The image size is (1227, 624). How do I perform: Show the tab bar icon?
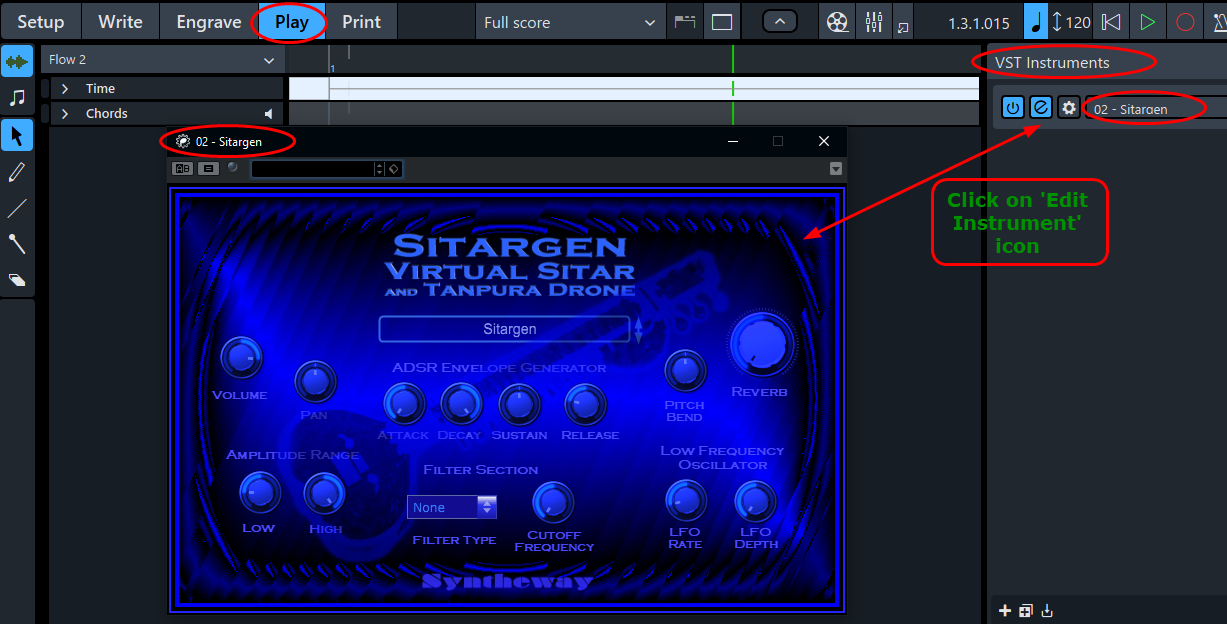coord(685,22)
